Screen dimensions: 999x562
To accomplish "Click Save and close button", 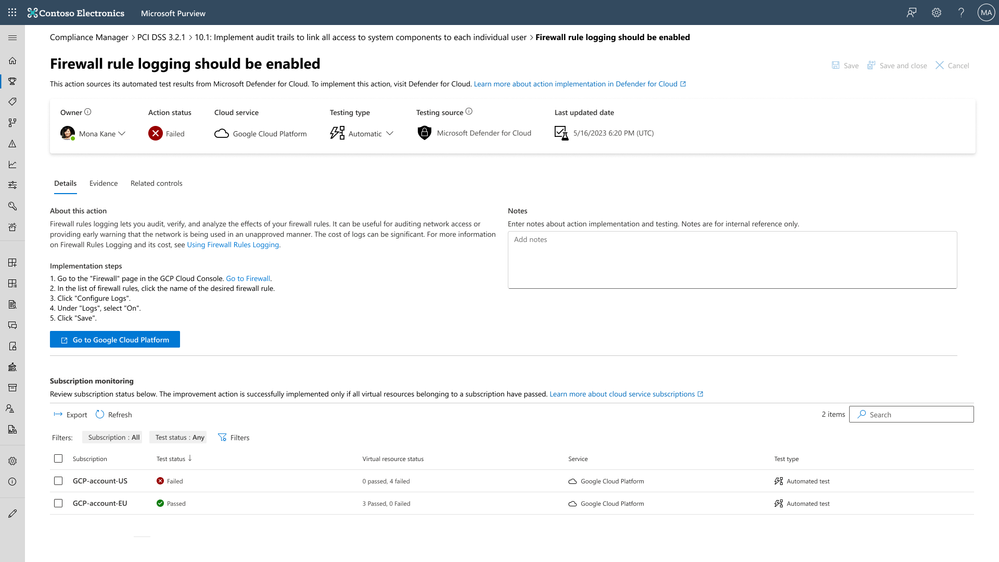I will [x=896, y=66].
